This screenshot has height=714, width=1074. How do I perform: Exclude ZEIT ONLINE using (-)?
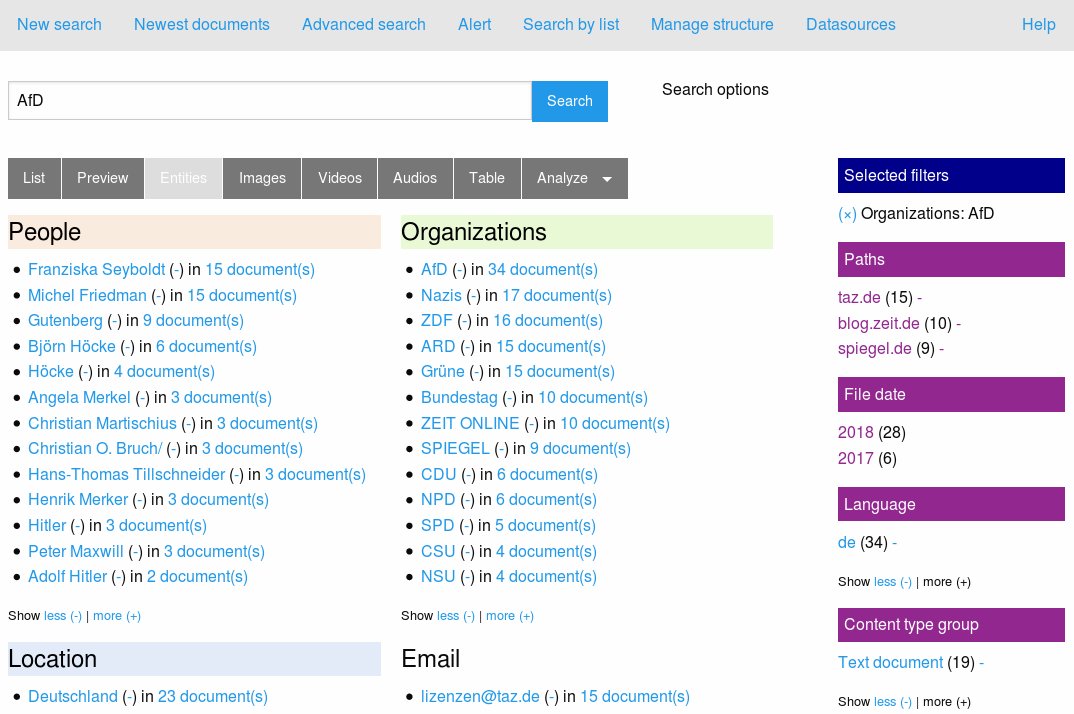532,423
